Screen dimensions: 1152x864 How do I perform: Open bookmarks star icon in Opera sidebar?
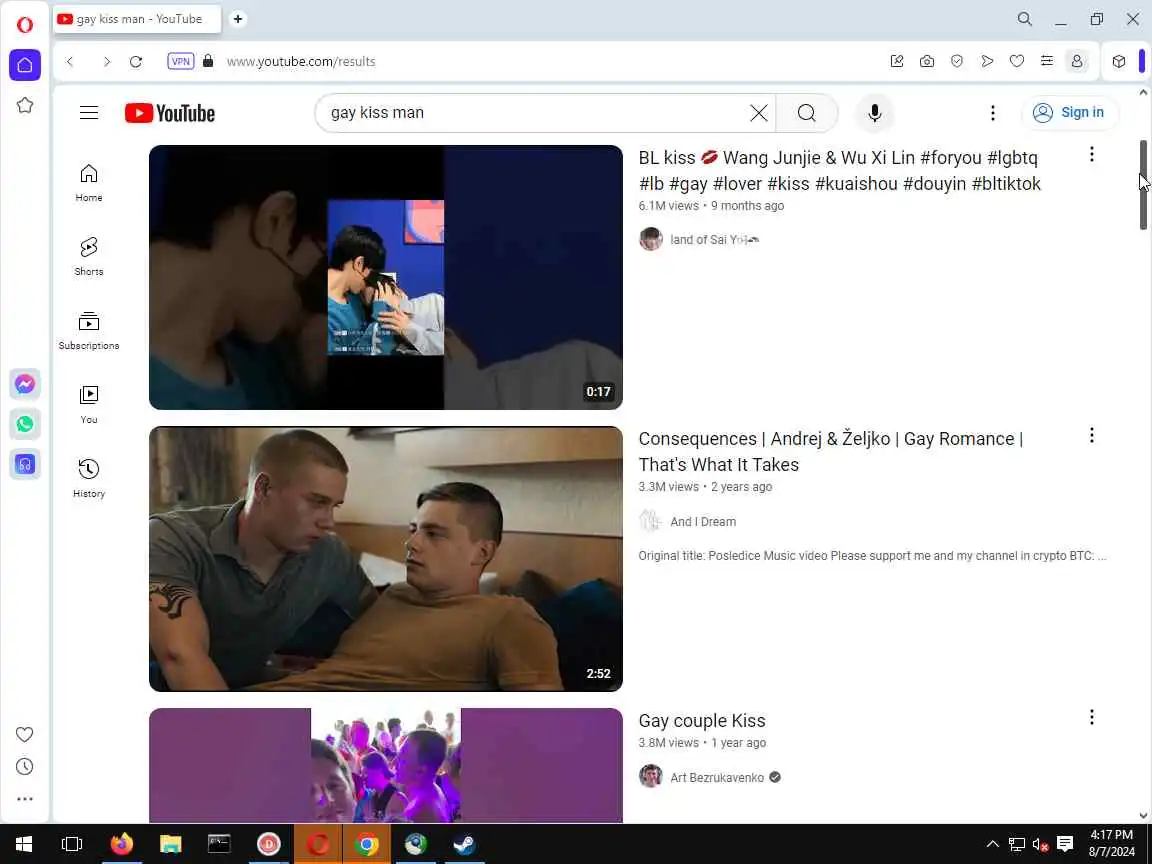point(24,105)
